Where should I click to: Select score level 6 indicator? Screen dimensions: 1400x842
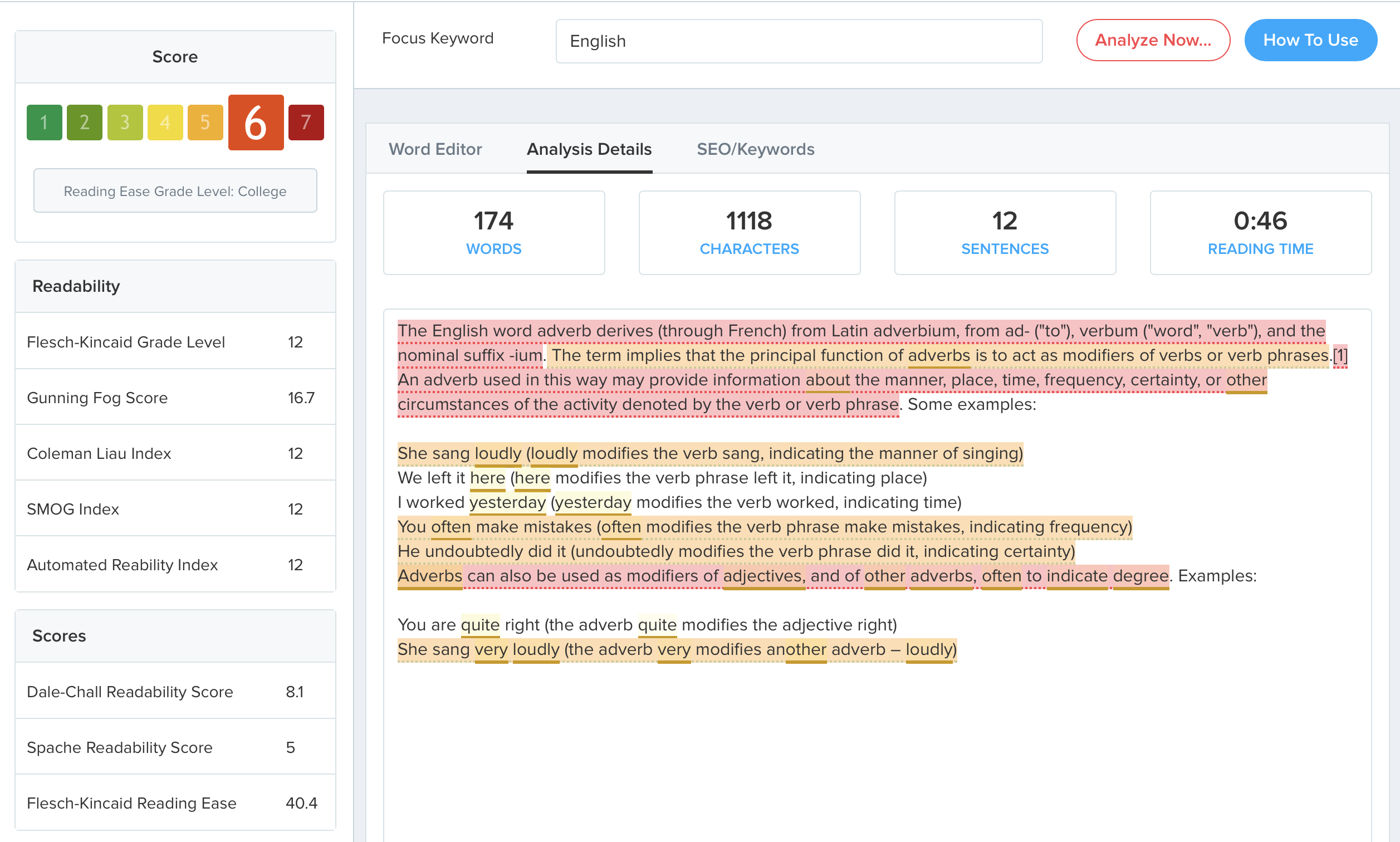point(256,123)
